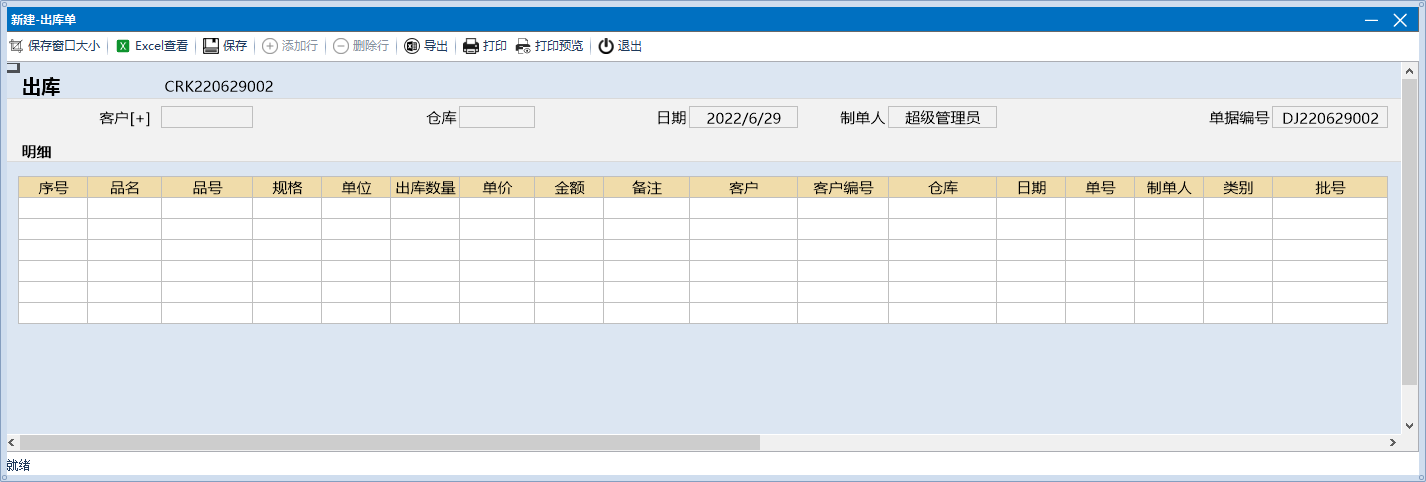Click the horizontal scrollbar right arrow
Viewport: 1426px width, 482px height.
[1392, 442]
